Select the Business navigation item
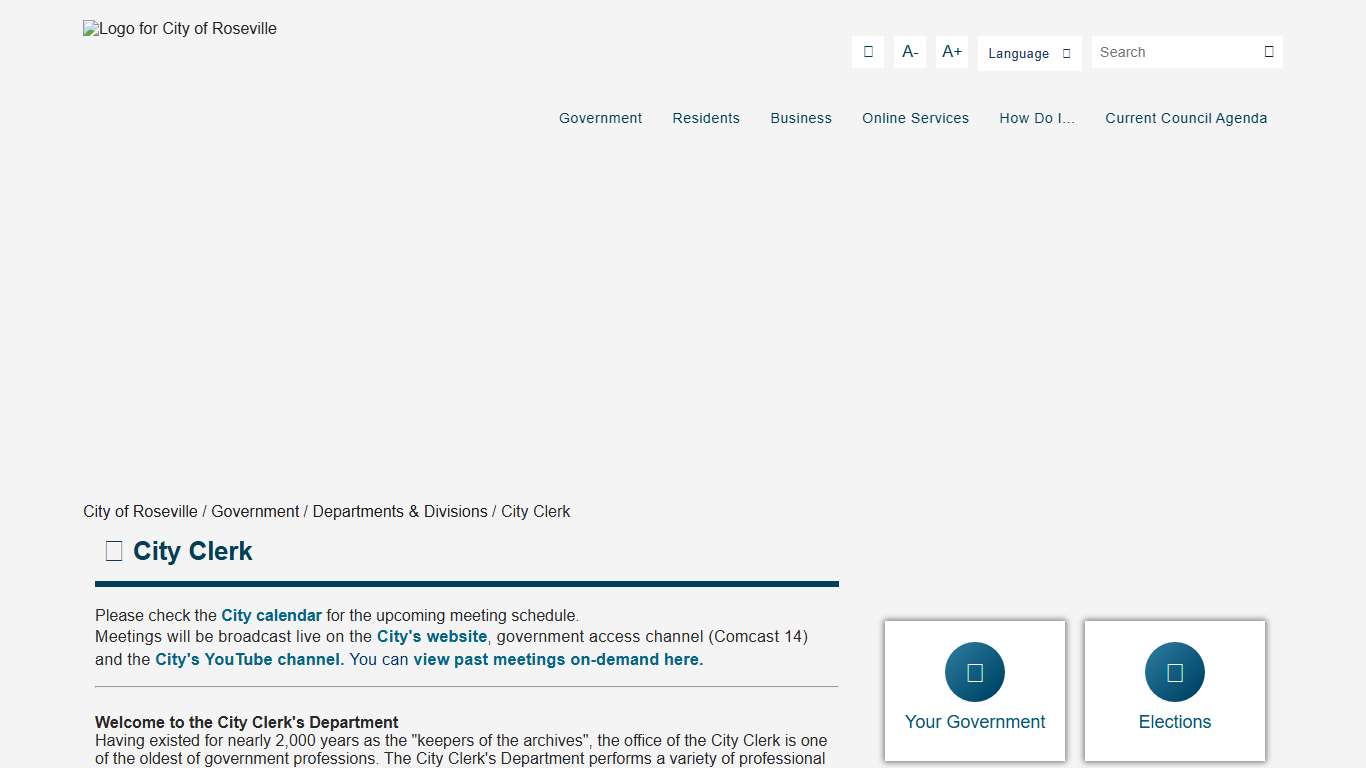Viewport: 1366px width, 768px height. pos(801,118)
